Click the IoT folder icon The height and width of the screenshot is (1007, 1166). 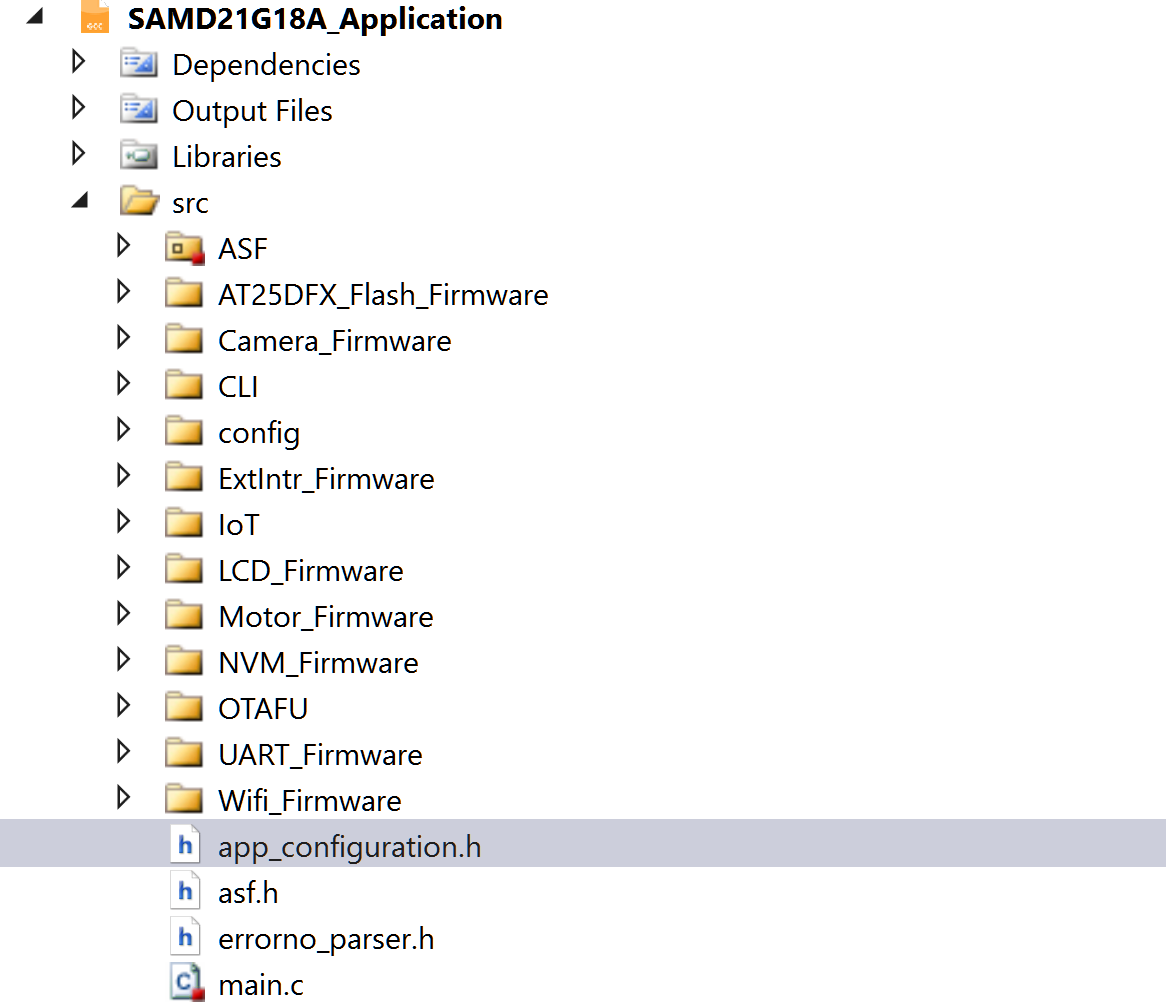(x=184, y=524)
